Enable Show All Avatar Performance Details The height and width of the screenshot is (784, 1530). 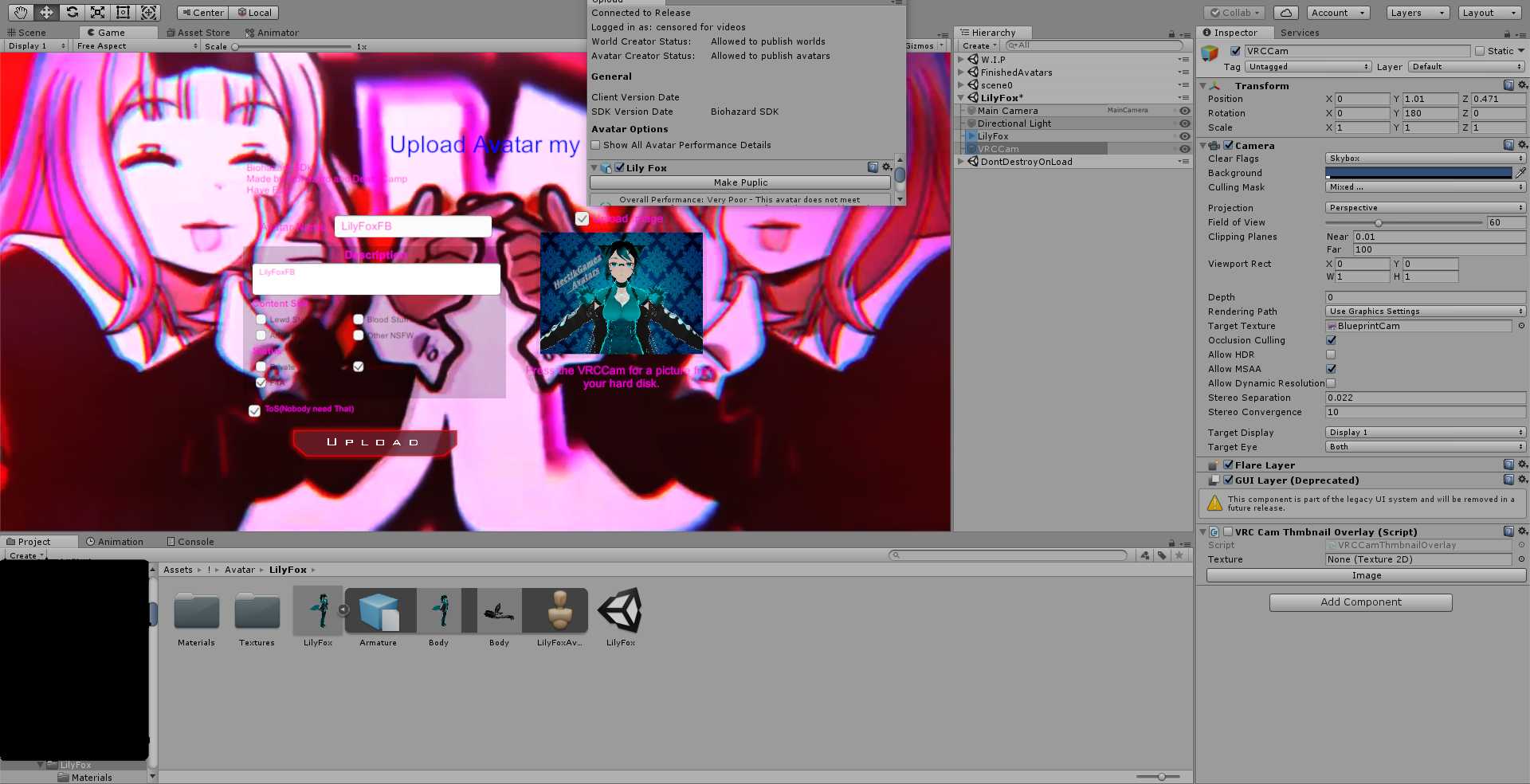[595, 145]
